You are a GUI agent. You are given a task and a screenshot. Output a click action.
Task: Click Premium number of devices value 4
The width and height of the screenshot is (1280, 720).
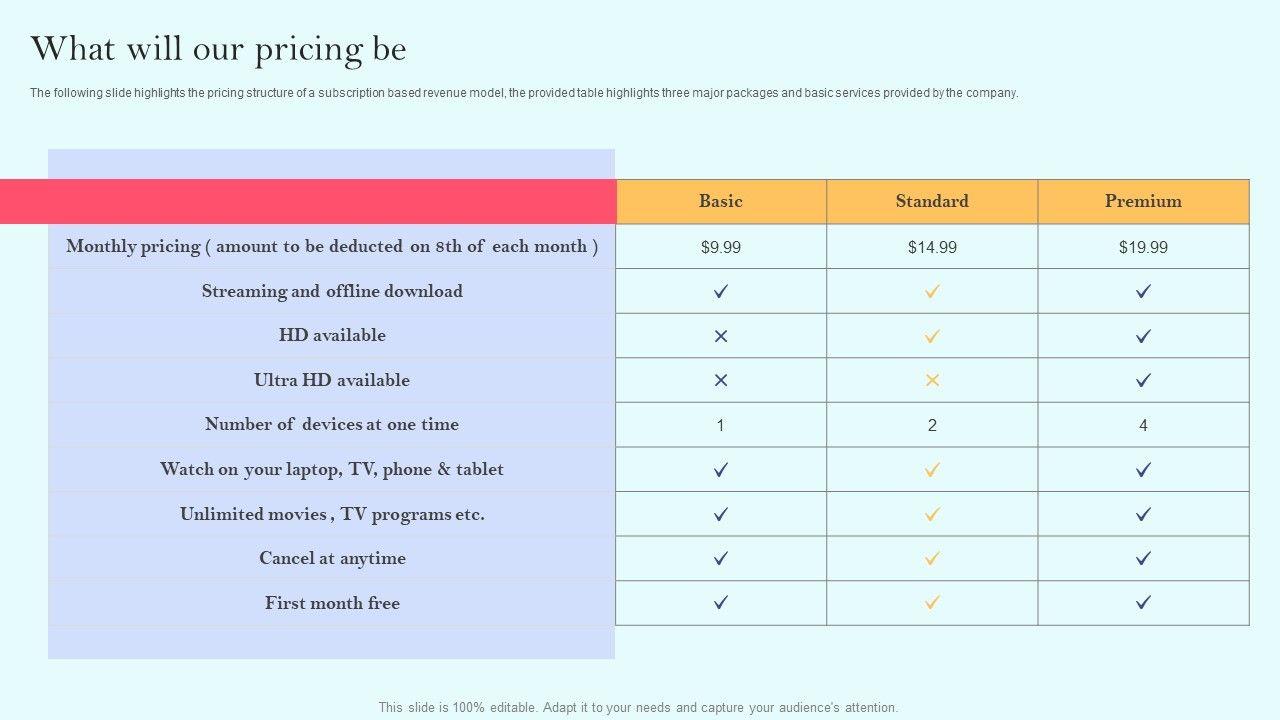[1143, 425]
